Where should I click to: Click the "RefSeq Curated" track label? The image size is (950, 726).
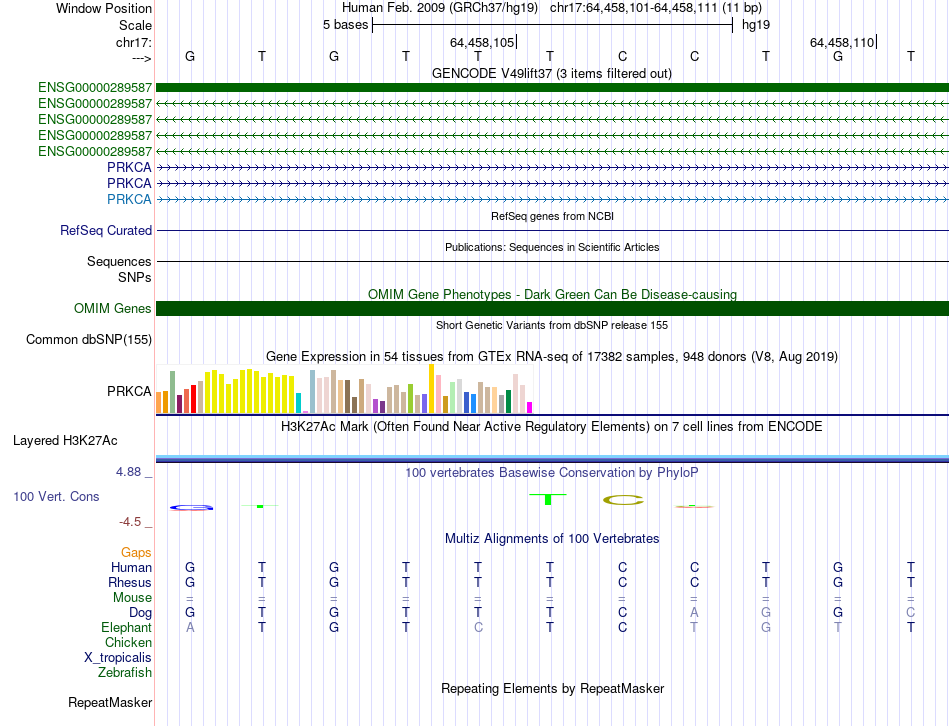(x=105, y=230)
